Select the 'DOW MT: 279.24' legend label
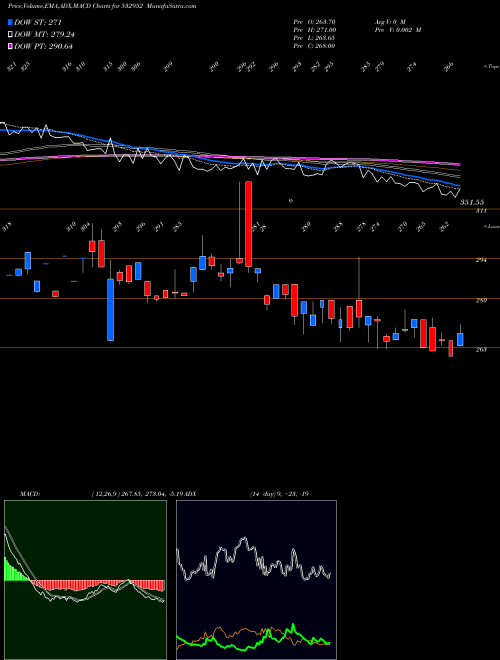The width and height of the screenshot is (500, 660). click(45, 34)
